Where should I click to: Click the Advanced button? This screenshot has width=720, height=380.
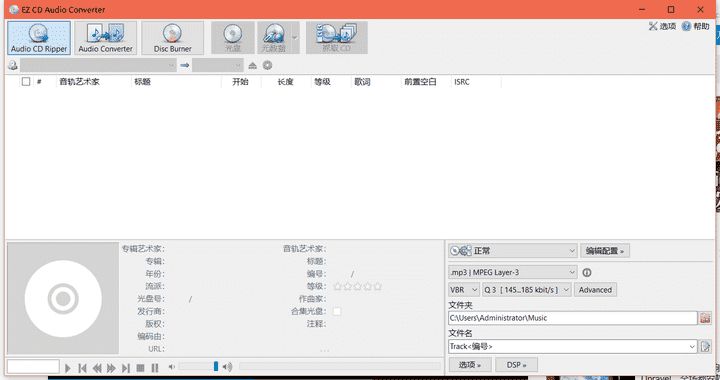[x=595, y=290]
